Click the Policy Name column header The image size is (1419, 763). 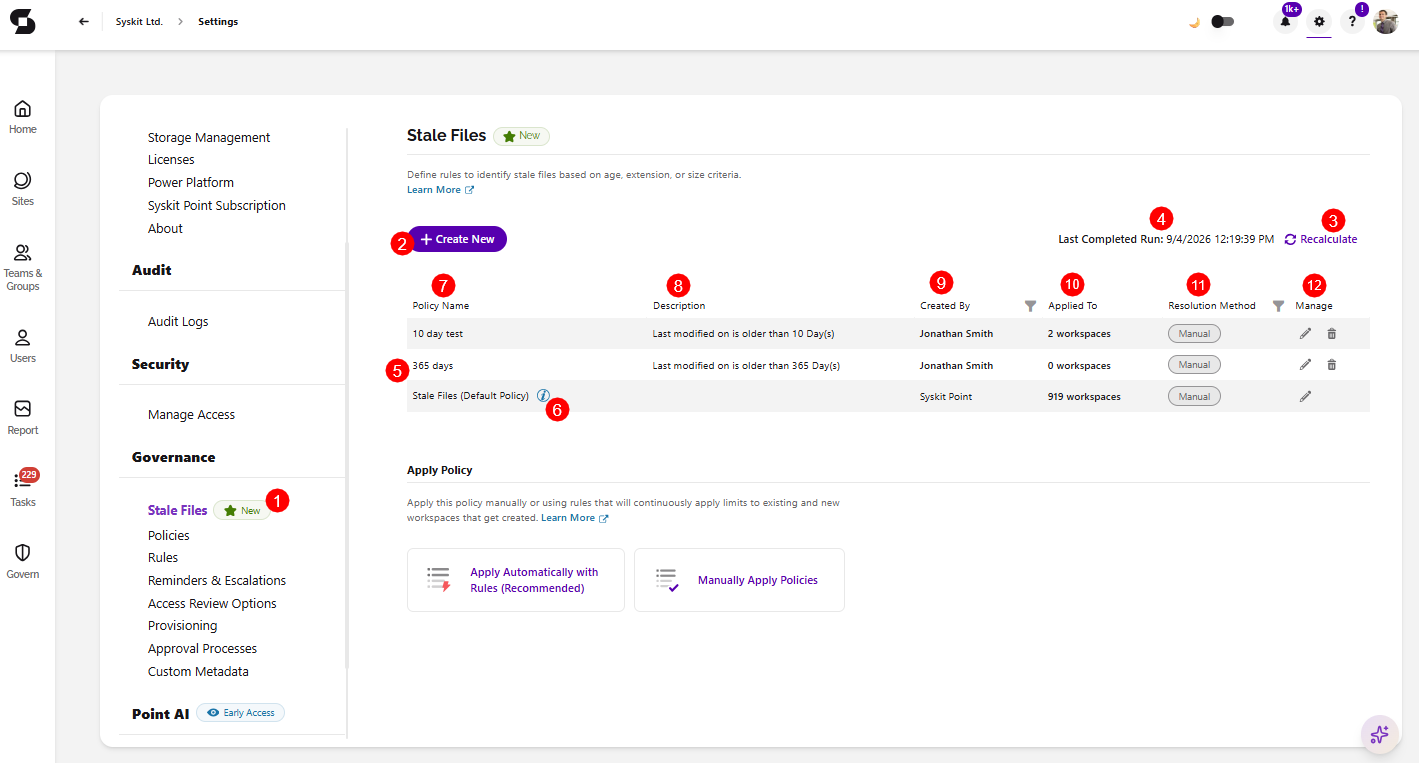tap(441, 306)
